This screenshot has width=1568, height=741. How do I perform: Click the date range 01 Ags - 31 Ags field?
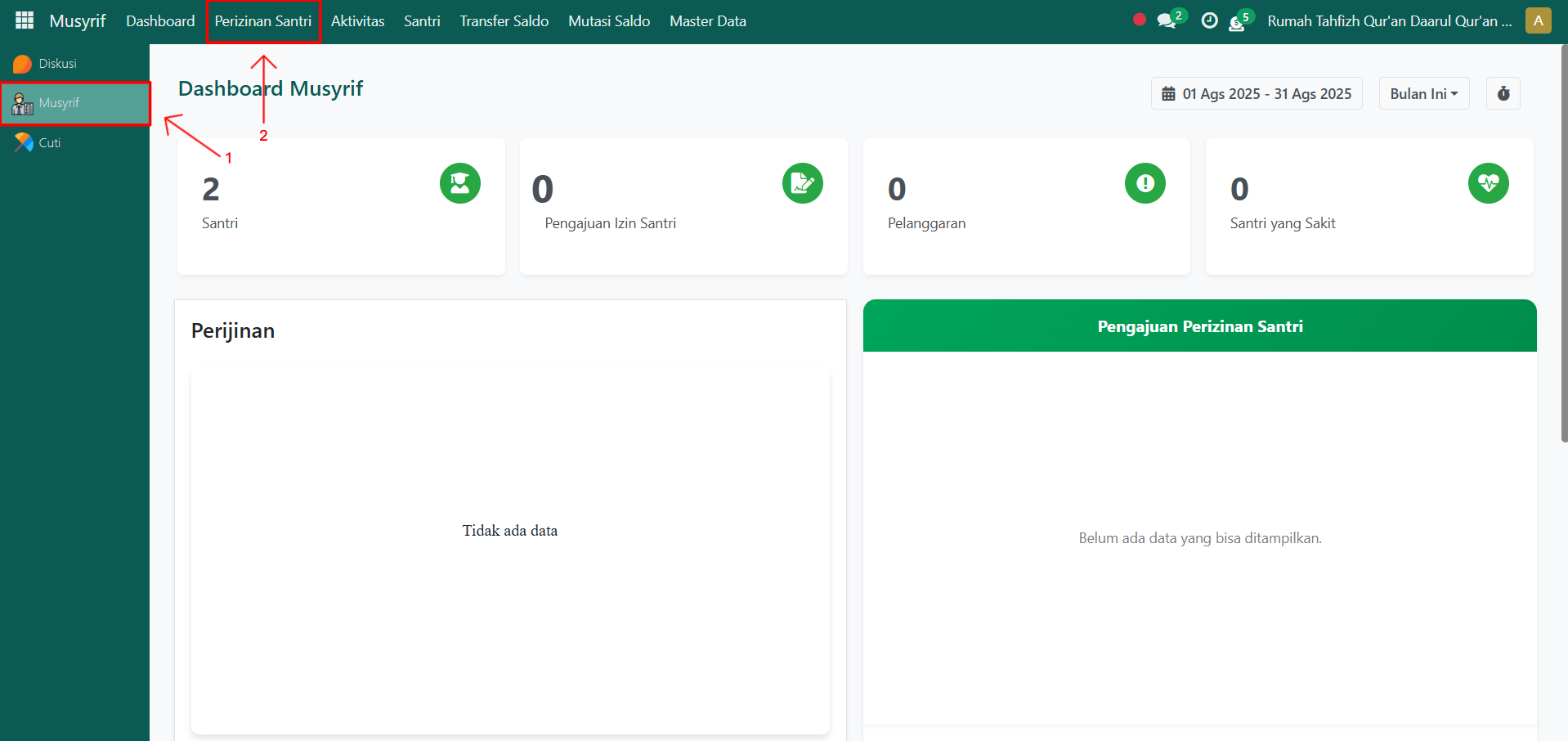click(x=1257, y=93)
